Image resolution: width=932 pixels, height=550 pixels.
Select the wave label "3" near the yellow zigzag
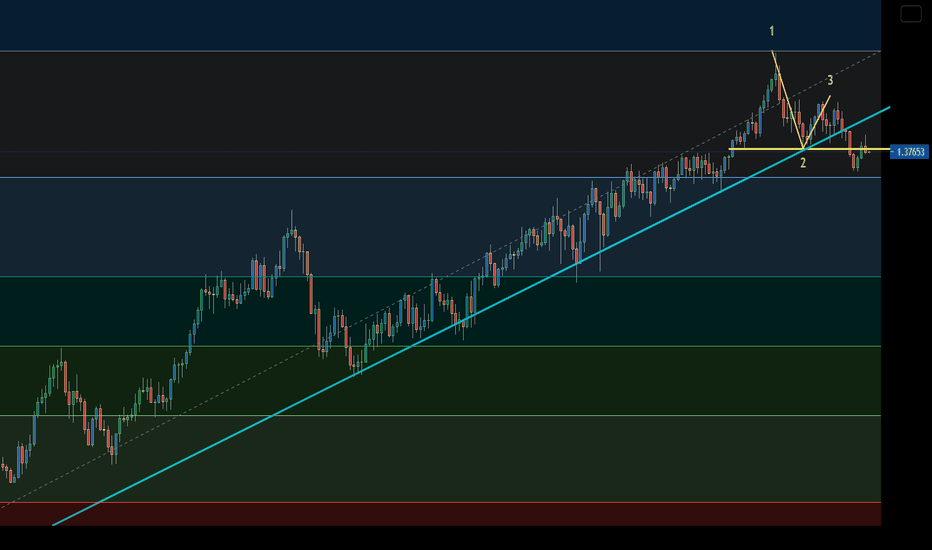click(830, 80)
